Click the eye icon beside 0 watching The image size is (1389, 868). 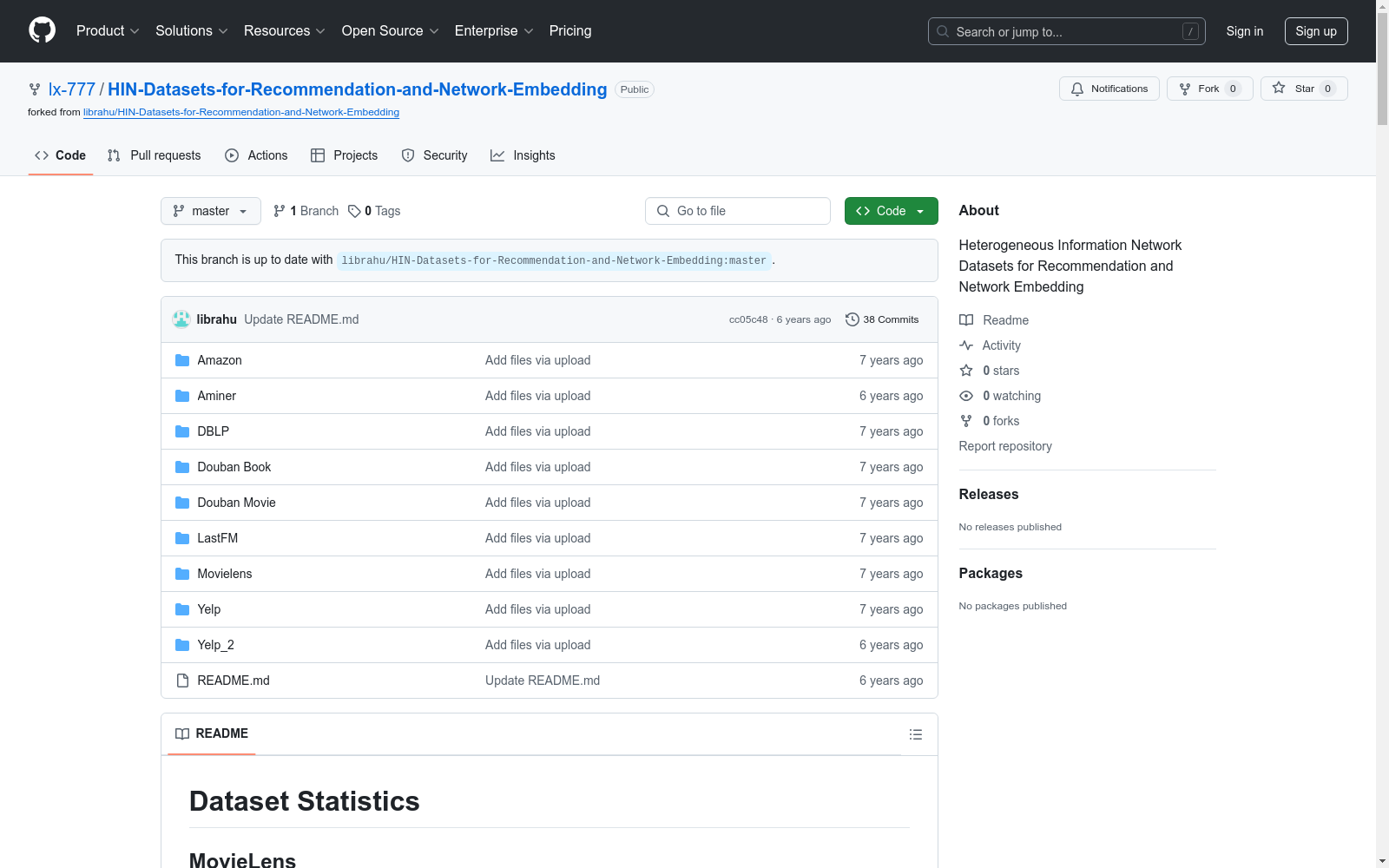[x=966, y=396]
